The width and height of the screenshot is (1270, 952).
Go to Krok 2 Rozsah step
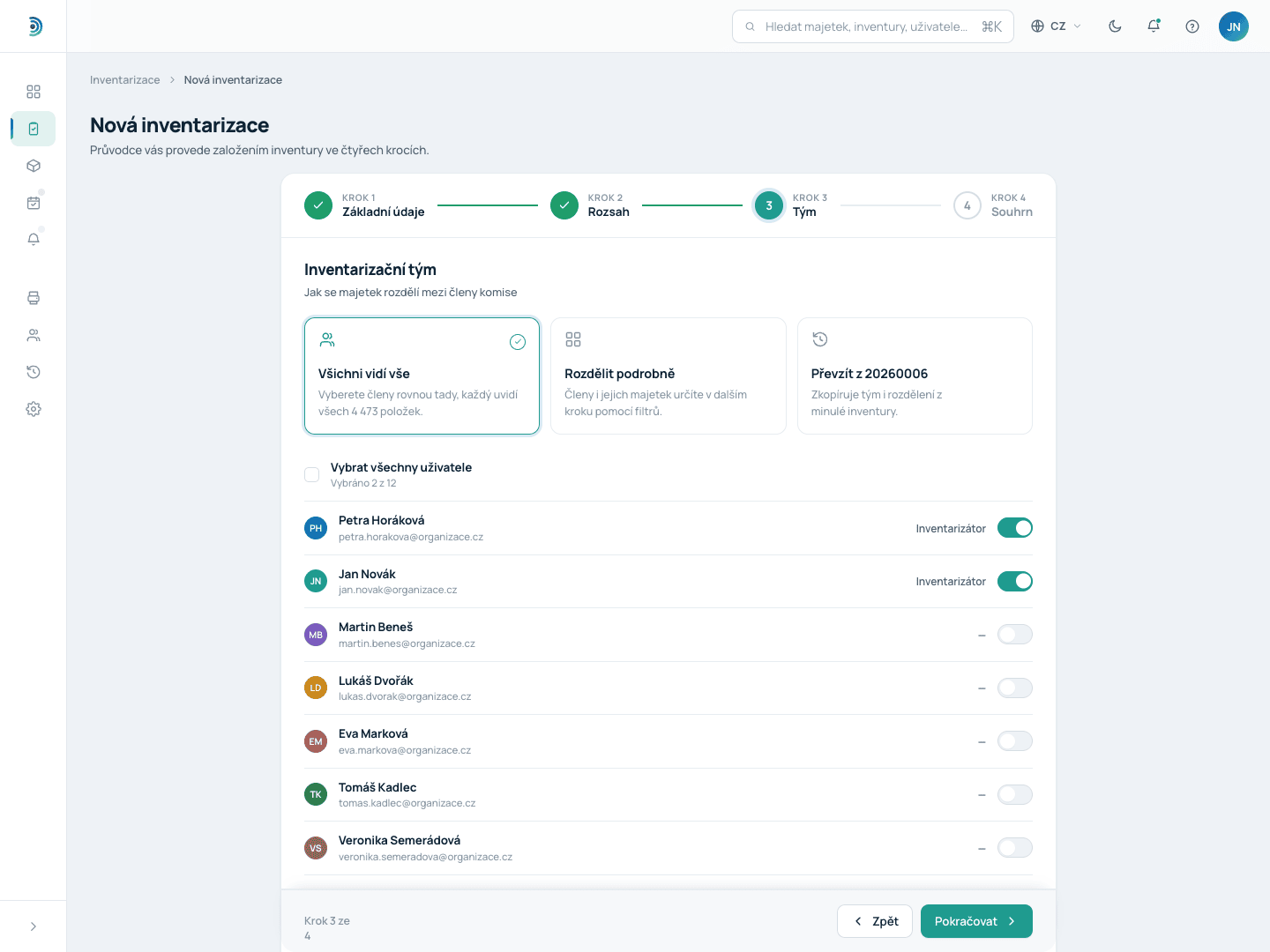tap(590, 205)
